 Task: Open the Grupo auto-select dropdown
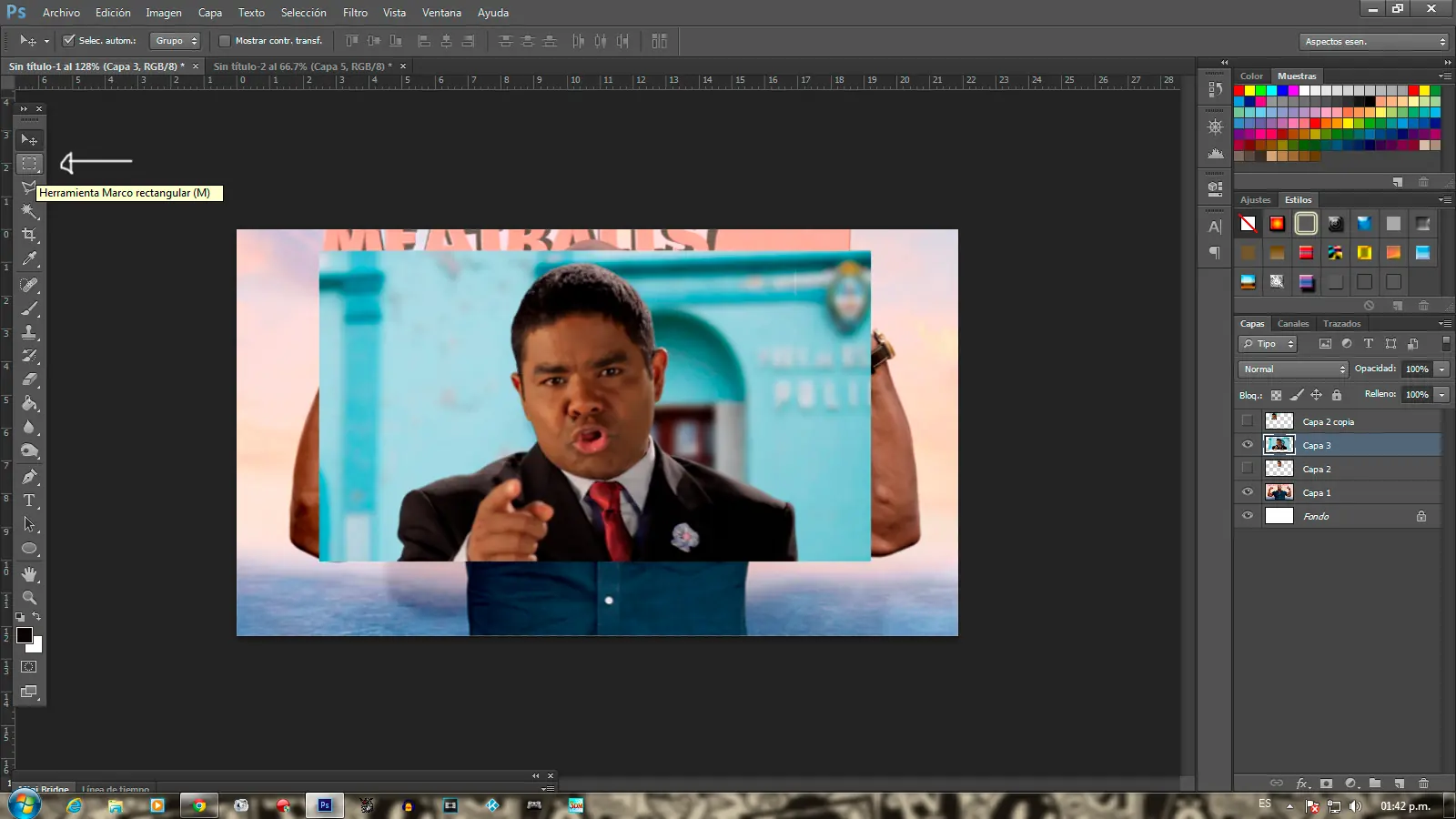pyautogui.click(x=175, y=41)
